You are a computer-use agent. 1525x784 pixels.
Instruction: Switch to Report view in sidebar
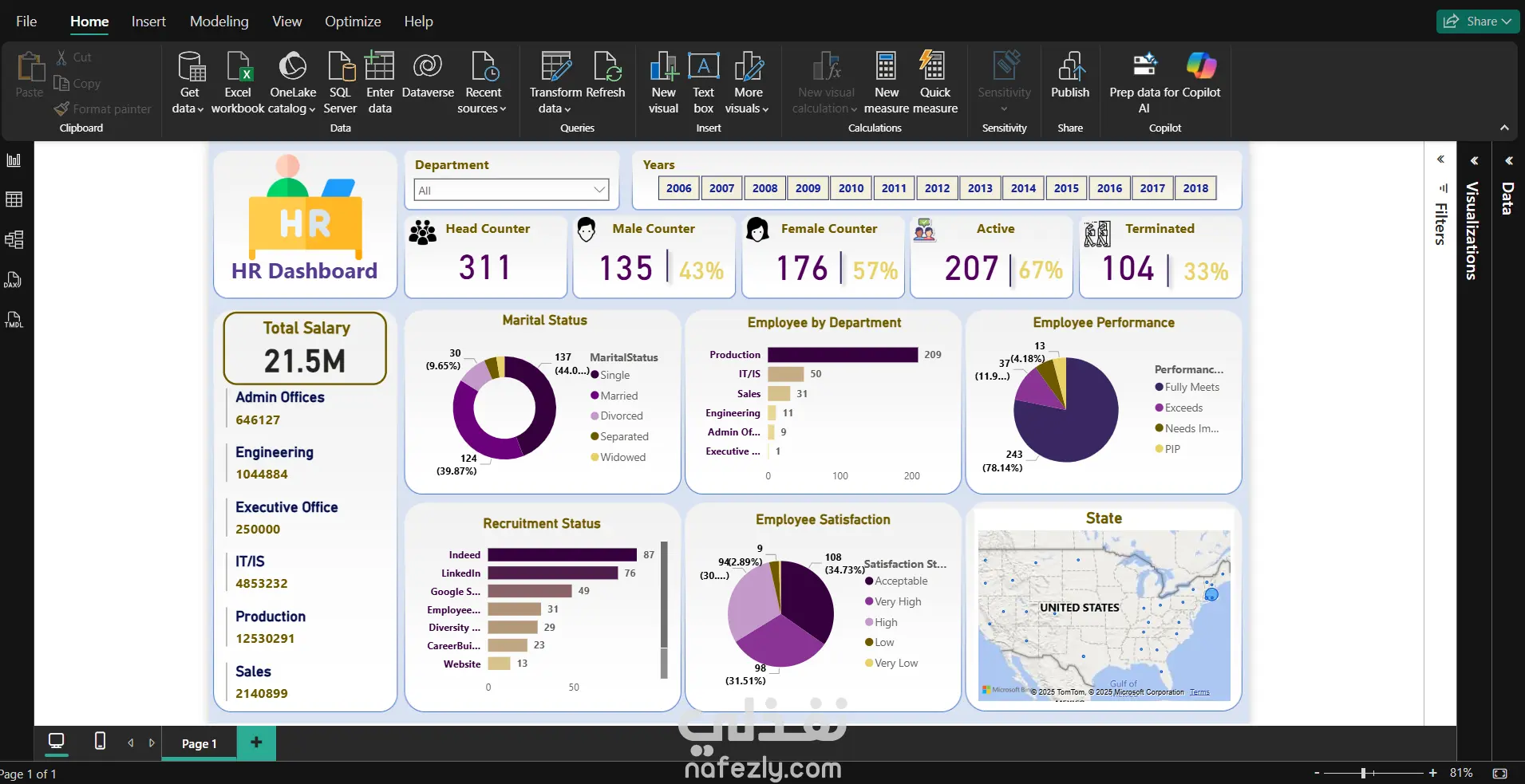(14, 160)
